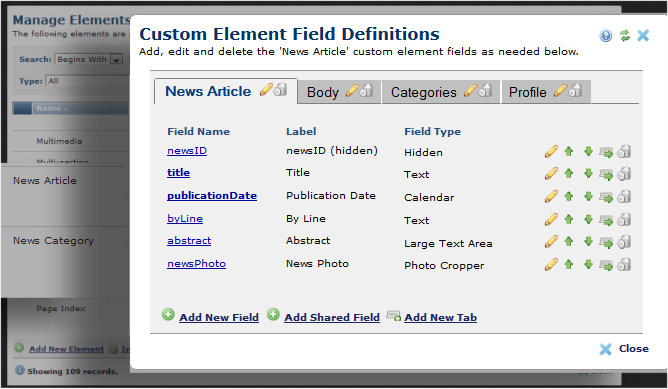The height and width of the screenshot is (389, 668).
Task: Select News Category in background list
Action: [53, 241]
